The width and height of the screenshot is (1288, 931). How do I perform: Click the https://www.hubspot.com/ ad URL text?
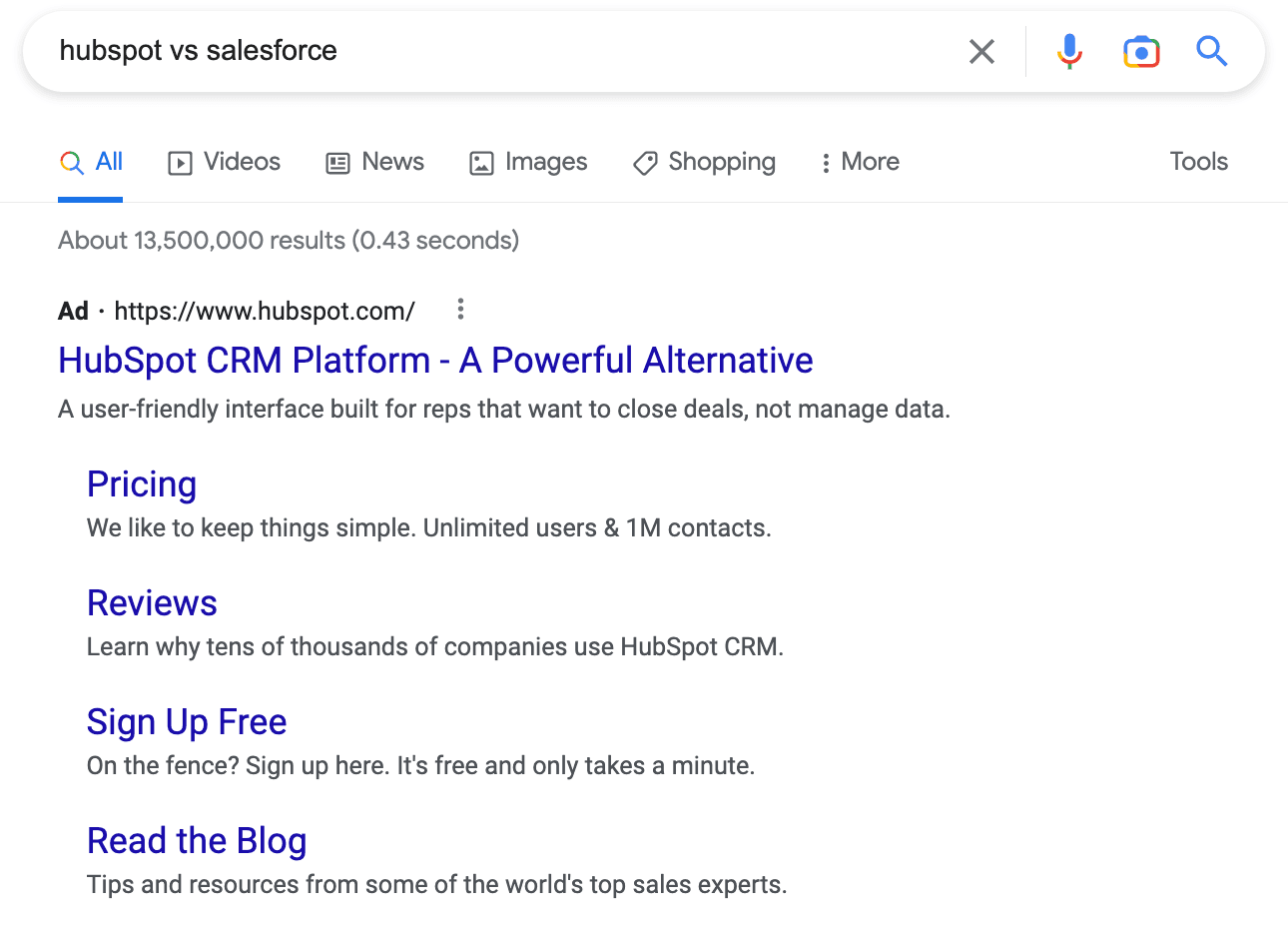coord(265,311)
